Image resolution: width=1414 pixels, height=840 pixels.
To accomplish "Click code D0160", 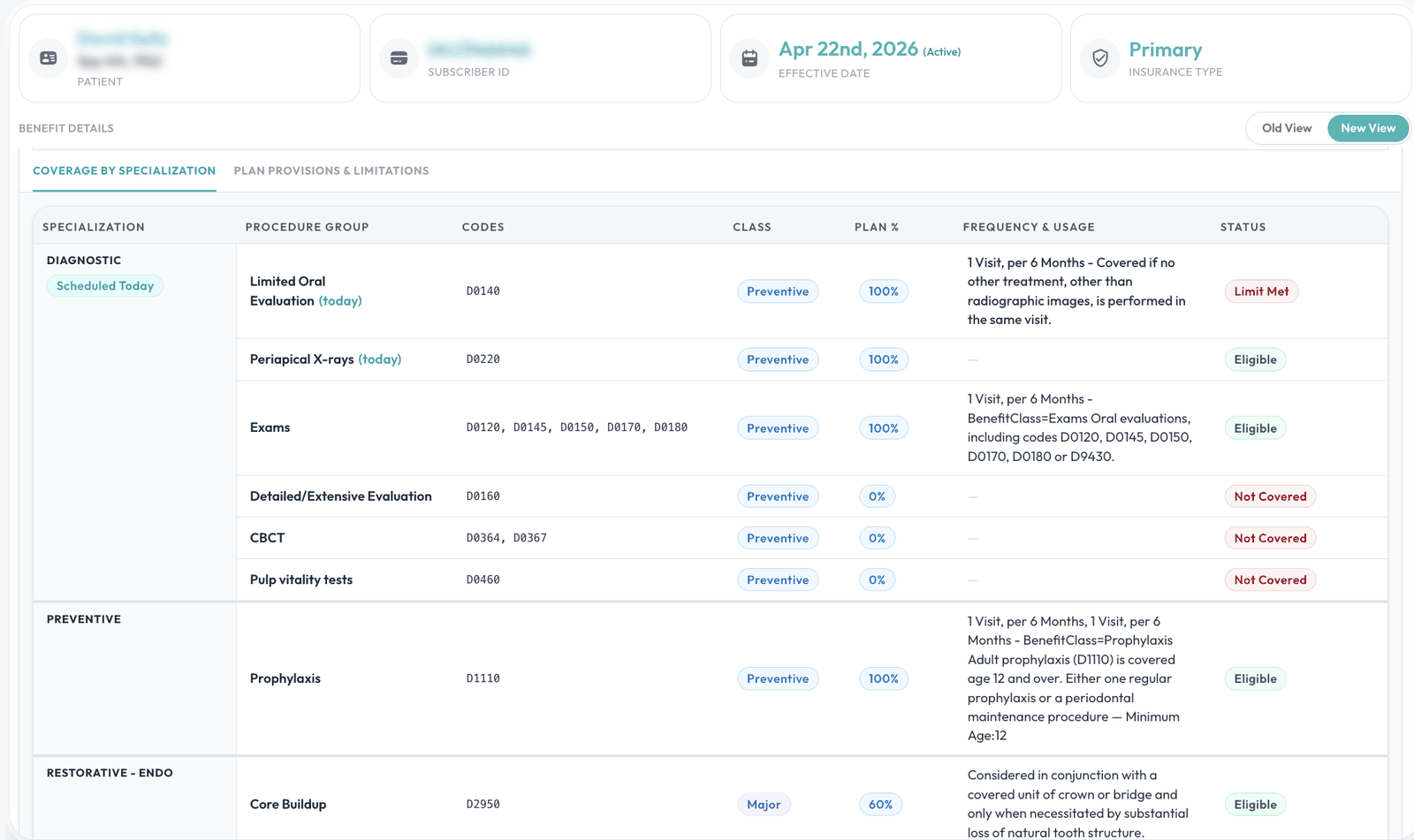I will (483, 496).
